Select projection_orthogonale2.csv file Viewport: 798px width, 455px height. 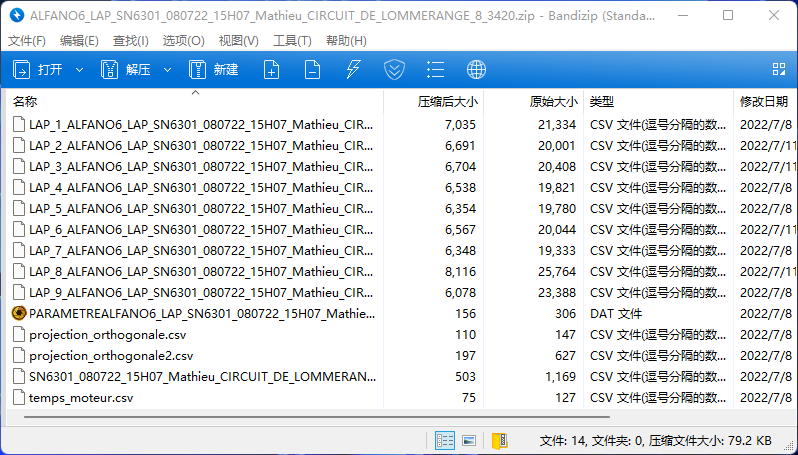click(401, 356)
